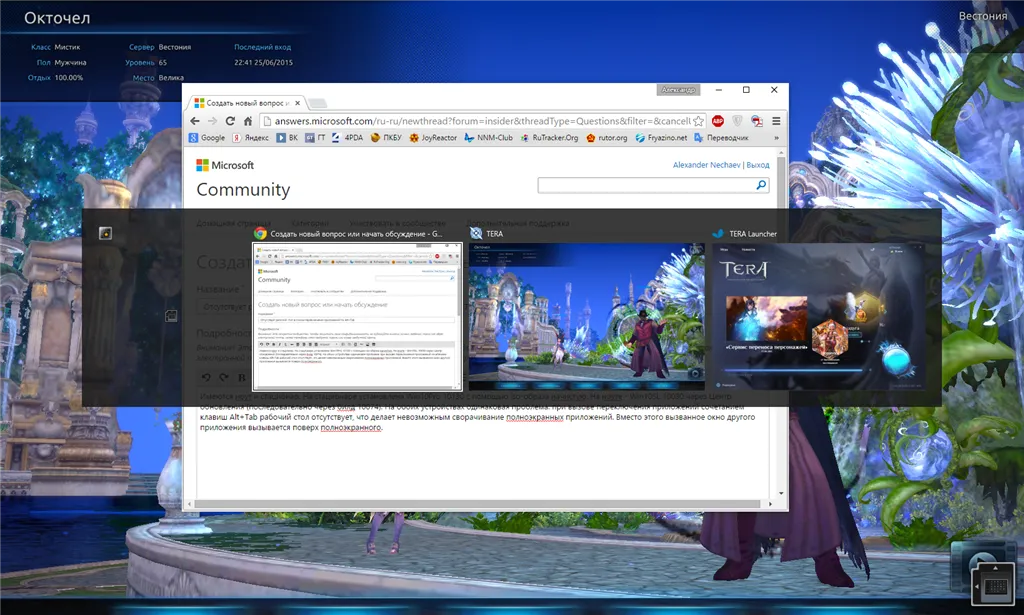Click the scroll-up arrow of the page scrollbar
The width and height of the screenshot is (1024, 615).
(781, 152)
